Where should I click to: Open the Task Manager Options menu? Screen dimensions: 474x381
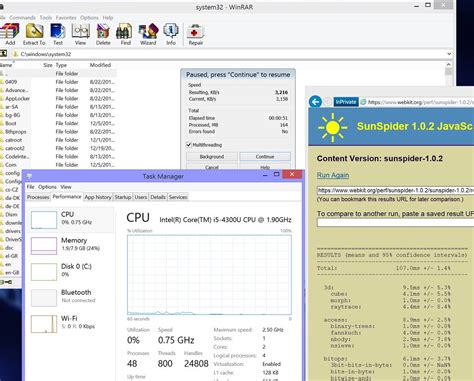click(x=47, y=187)
